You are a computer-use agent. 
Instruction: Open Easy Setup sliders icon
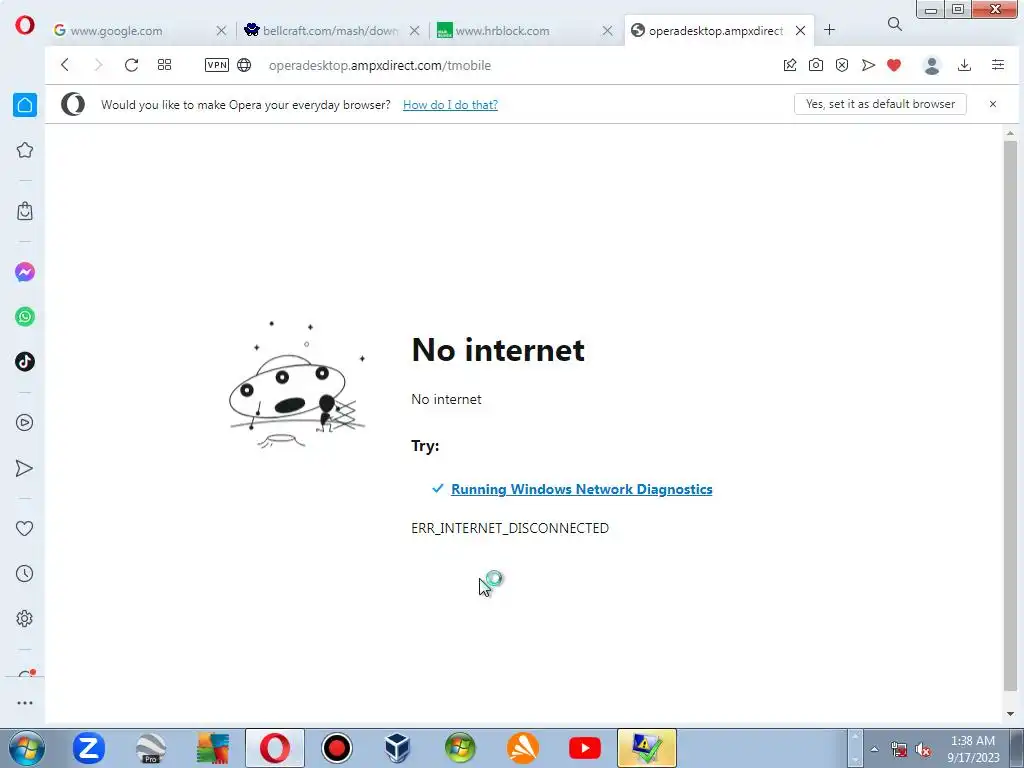[998, 65]
